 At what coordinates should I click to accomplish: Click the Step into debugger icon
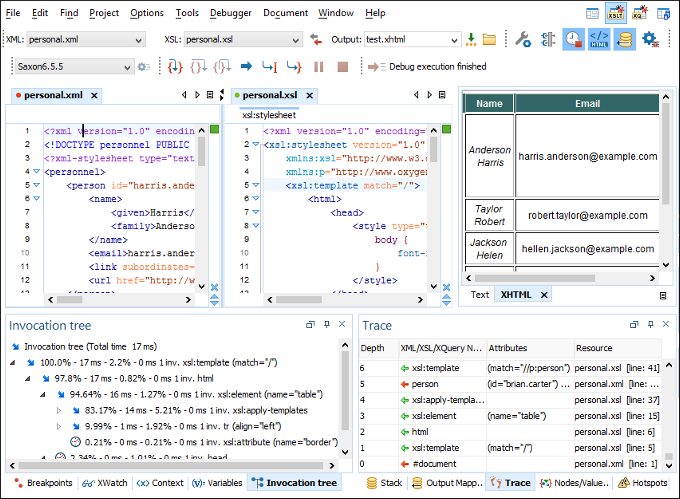(x=174, y=67)
